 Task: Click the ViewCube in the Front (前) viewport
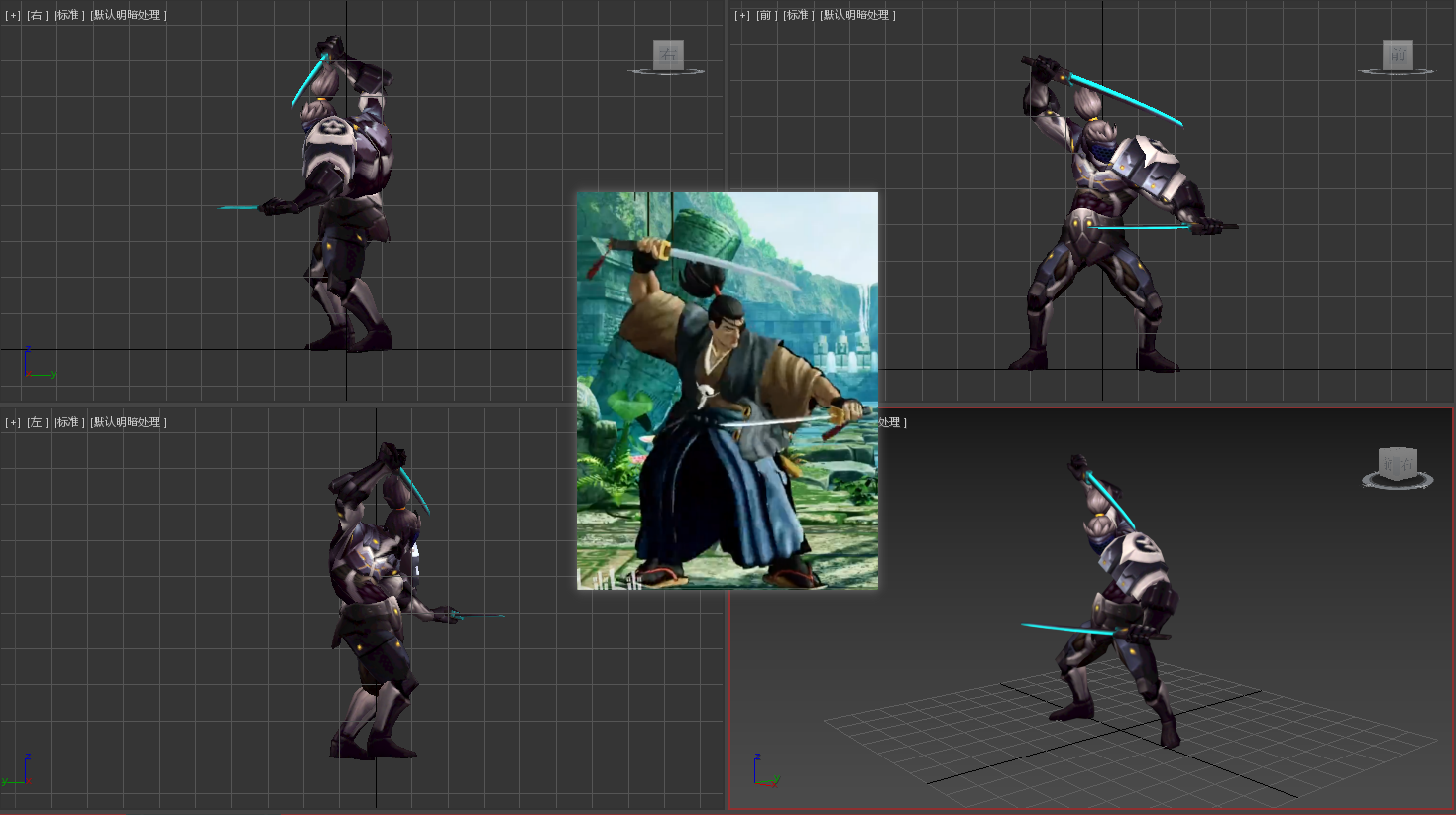(x=1398, y=56)
